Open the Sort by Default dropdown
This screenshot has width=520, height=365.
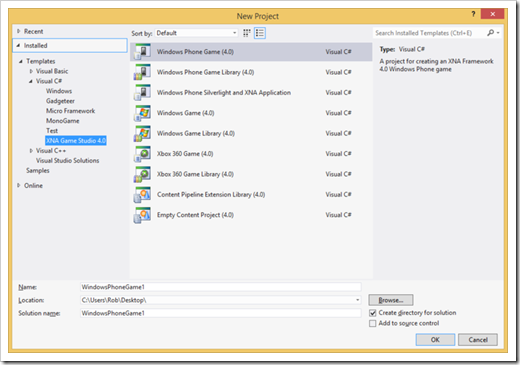(x=197, y=33)
